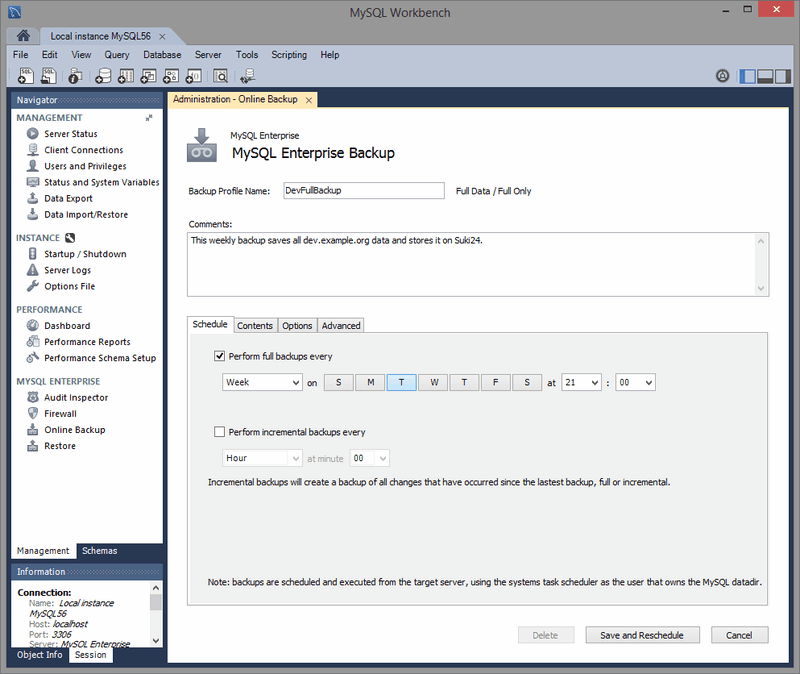Enable Perform incremental backups every
The width and height of the screenshot is (800, 674).
point(219,432)
